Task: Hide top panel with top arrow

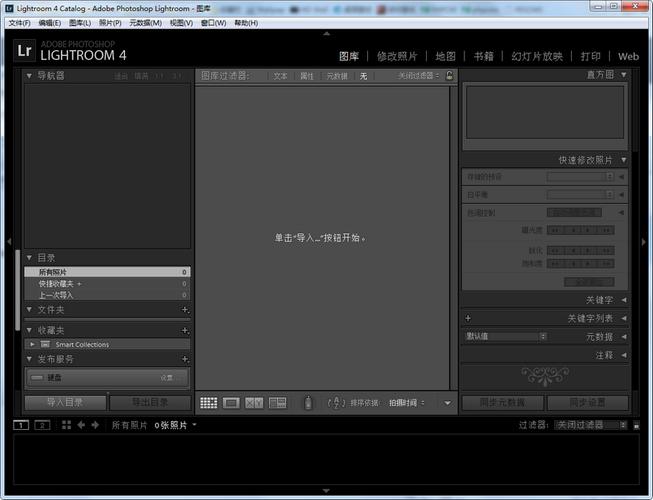Action: point(326,33)
